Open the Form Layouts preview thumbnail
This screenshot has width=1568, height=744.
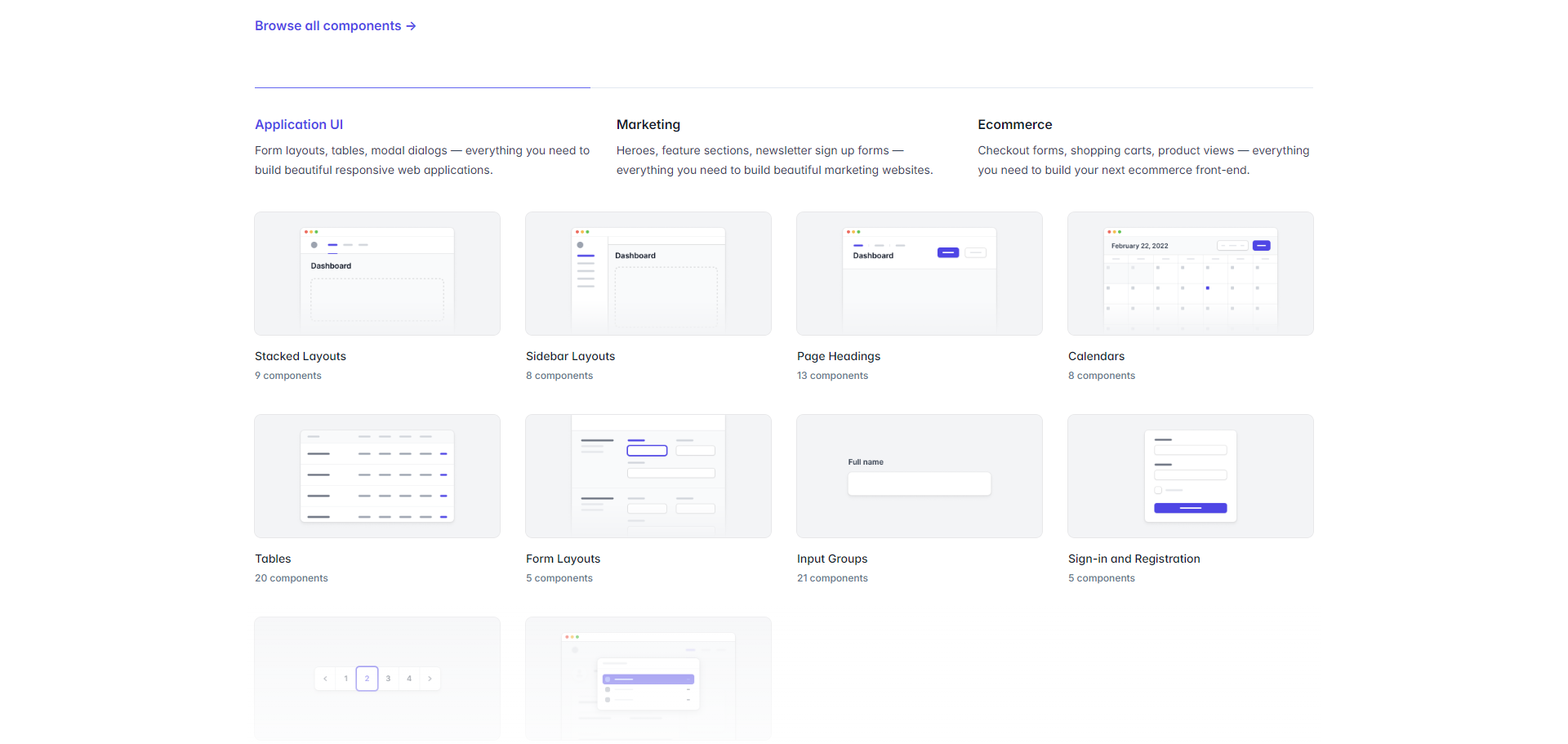point(648,476)
